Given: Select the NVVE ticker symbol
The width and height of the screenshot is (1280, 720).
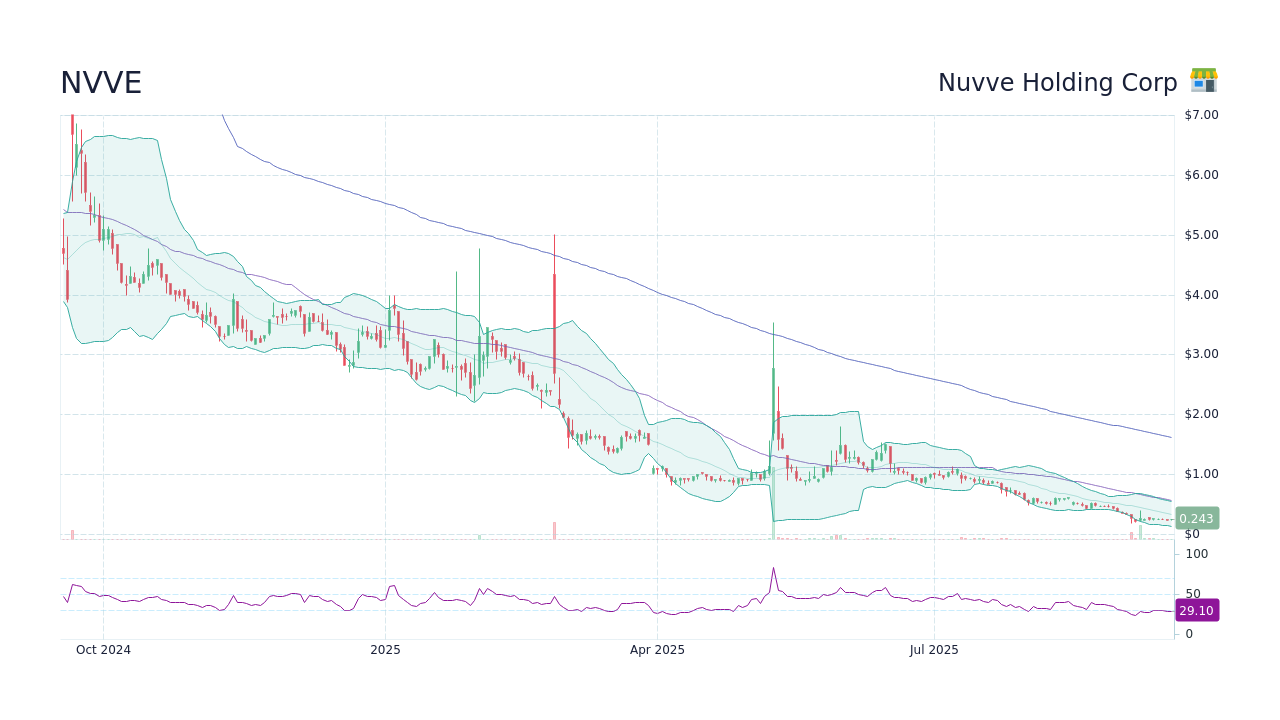Looking at the screenshot, I should (x=100, y=83).
